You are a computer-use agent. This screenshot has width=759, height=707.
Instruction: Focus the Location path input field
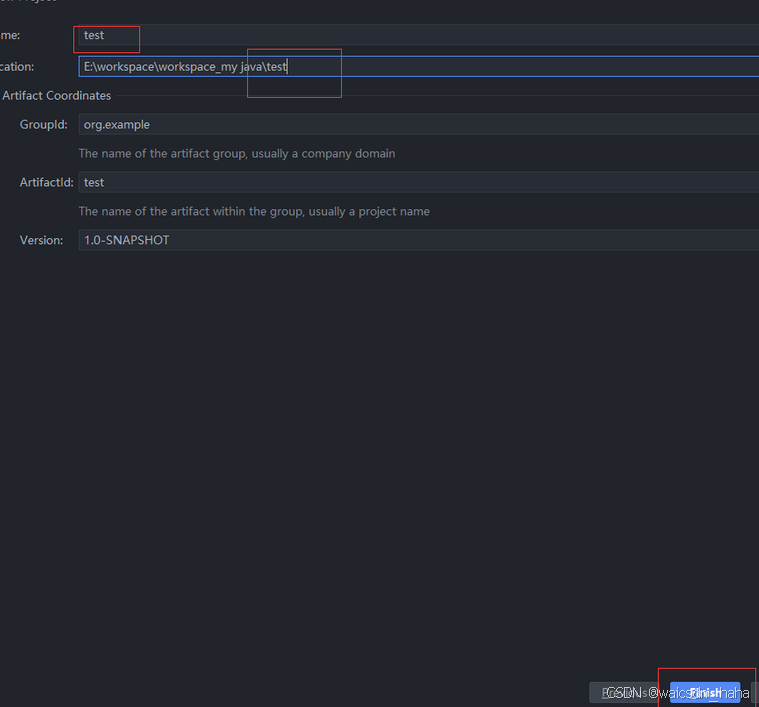[x=418, y=66]
